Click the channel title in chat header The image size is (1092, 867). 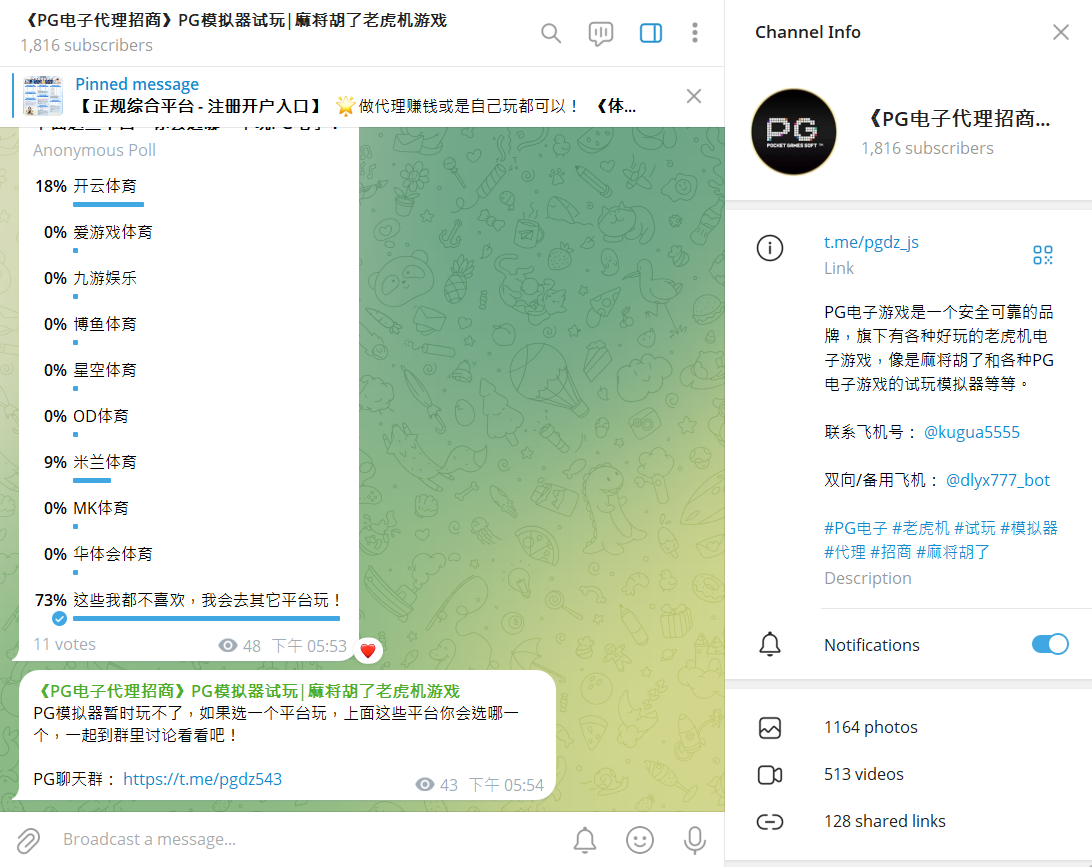coord(234,20)
